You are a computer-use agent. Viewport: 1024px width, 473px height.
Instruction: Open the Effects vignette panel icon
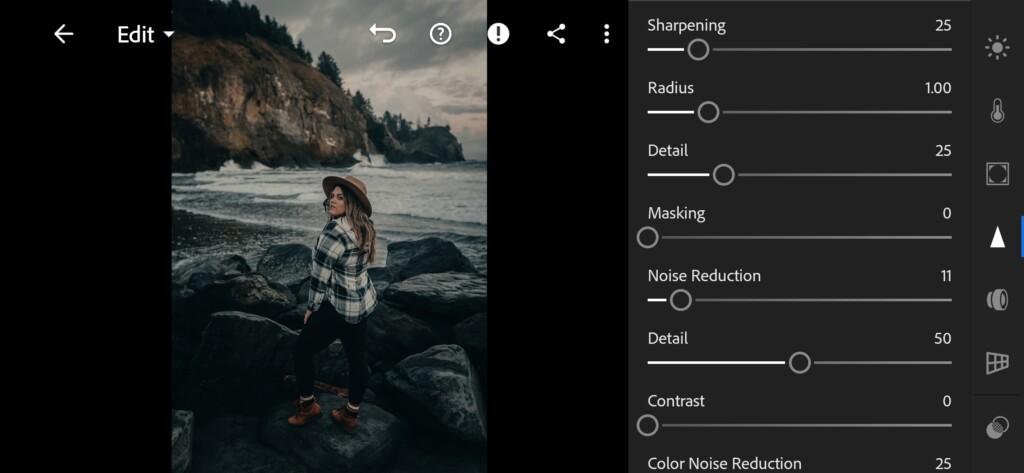click(997, 174)
